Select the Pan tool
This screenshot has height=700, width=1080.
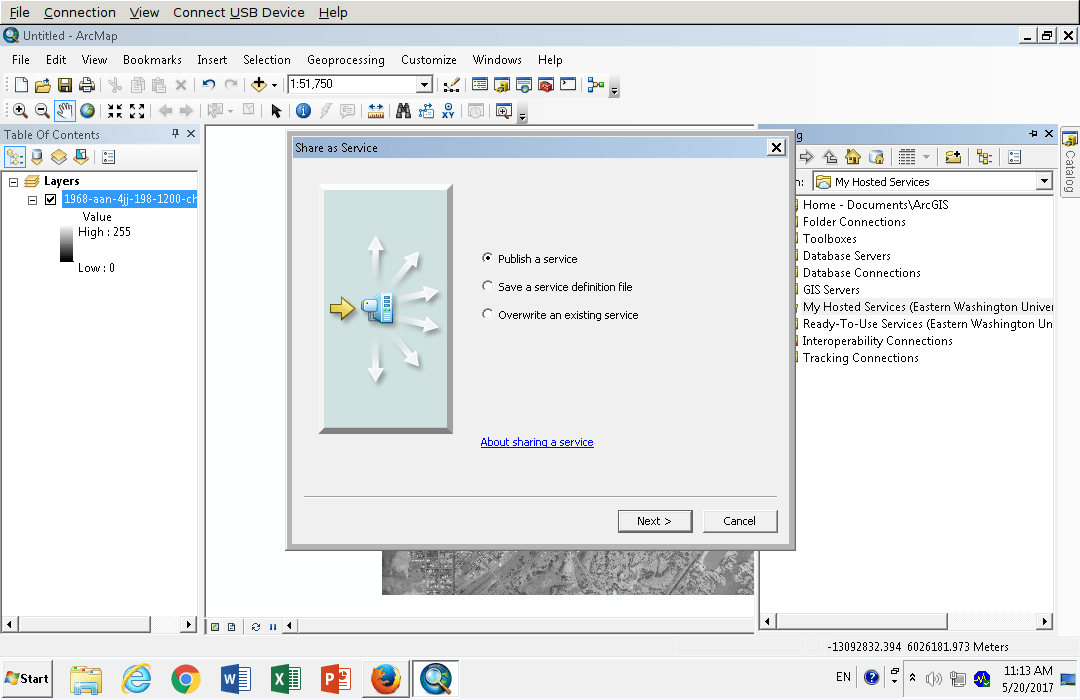[64, 110]
